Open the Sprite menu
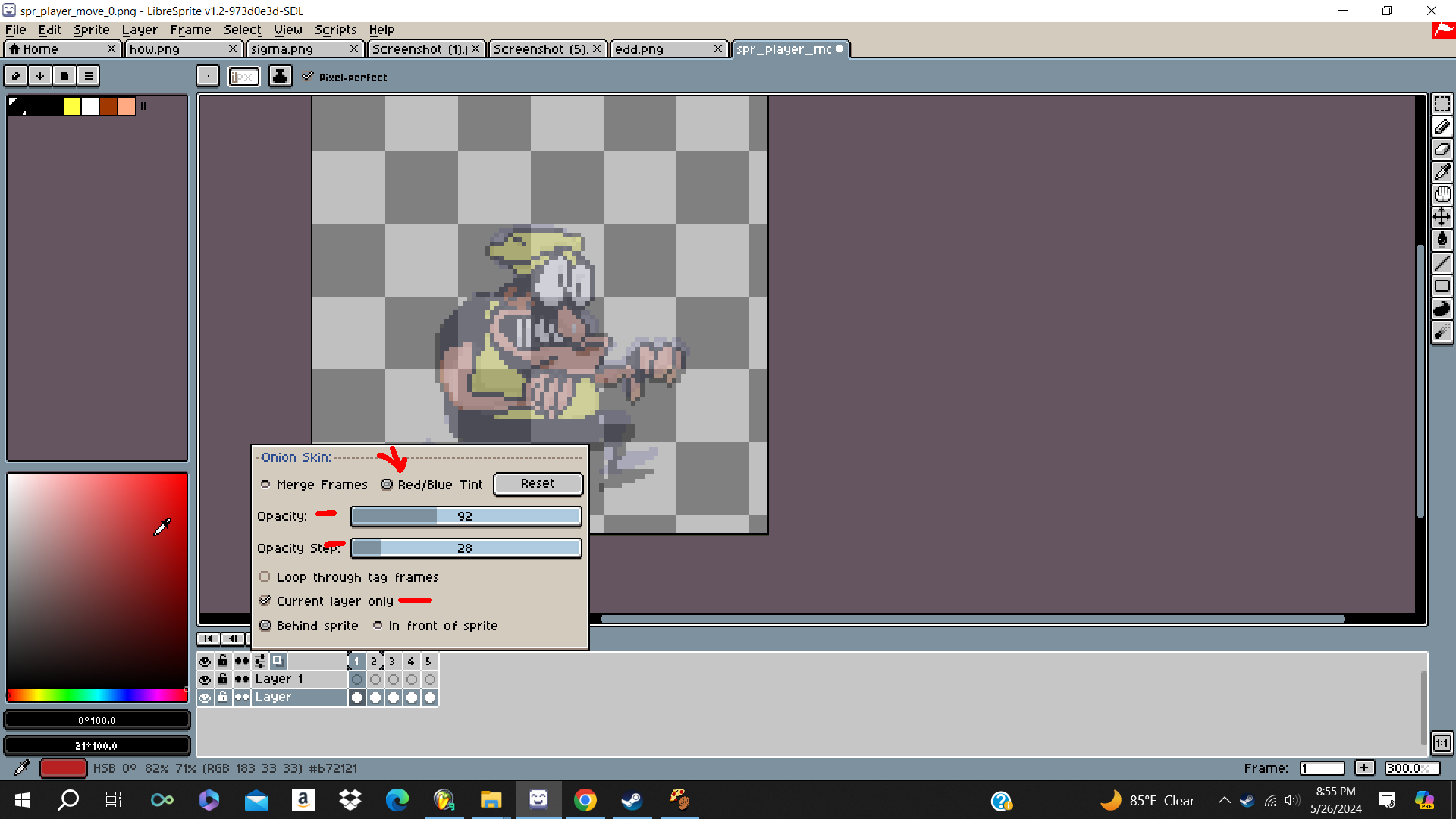Screen dimensions: 1456x819 [x=91, y=30]
